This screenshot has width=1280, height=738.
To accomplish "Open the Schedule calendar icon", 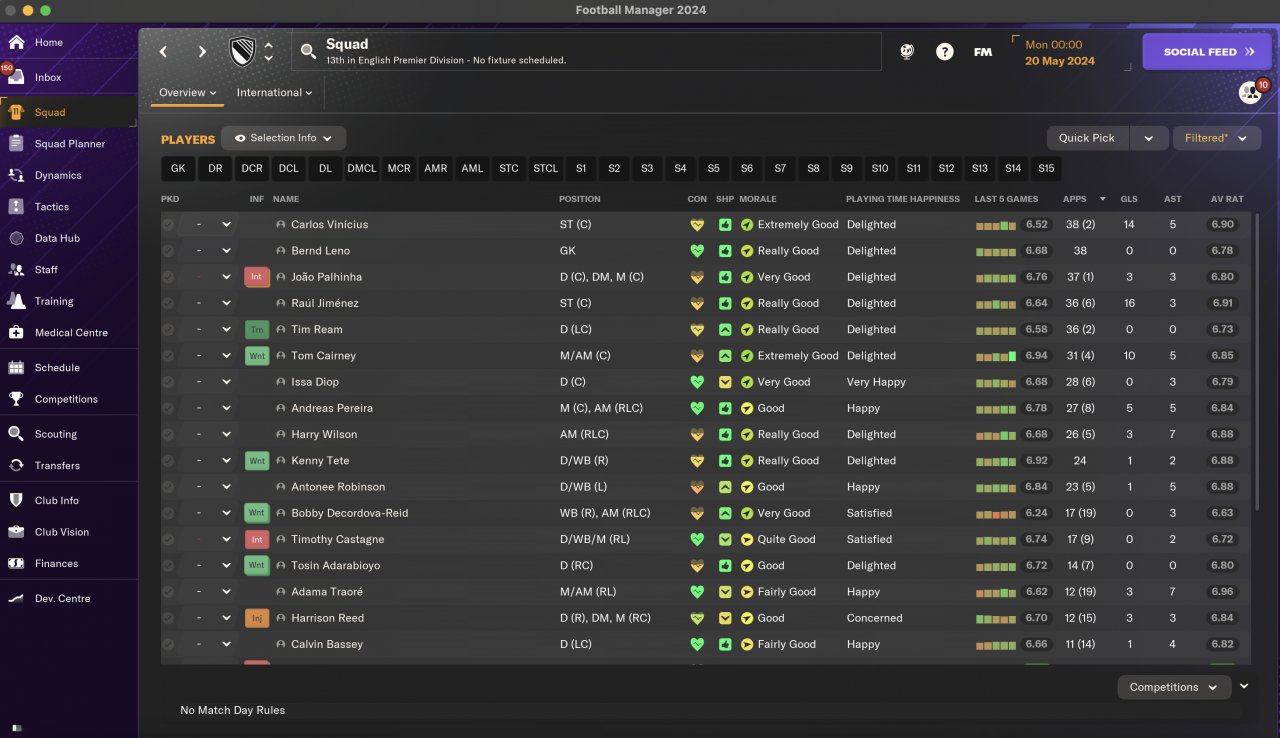I will click(x=16, y=368).
